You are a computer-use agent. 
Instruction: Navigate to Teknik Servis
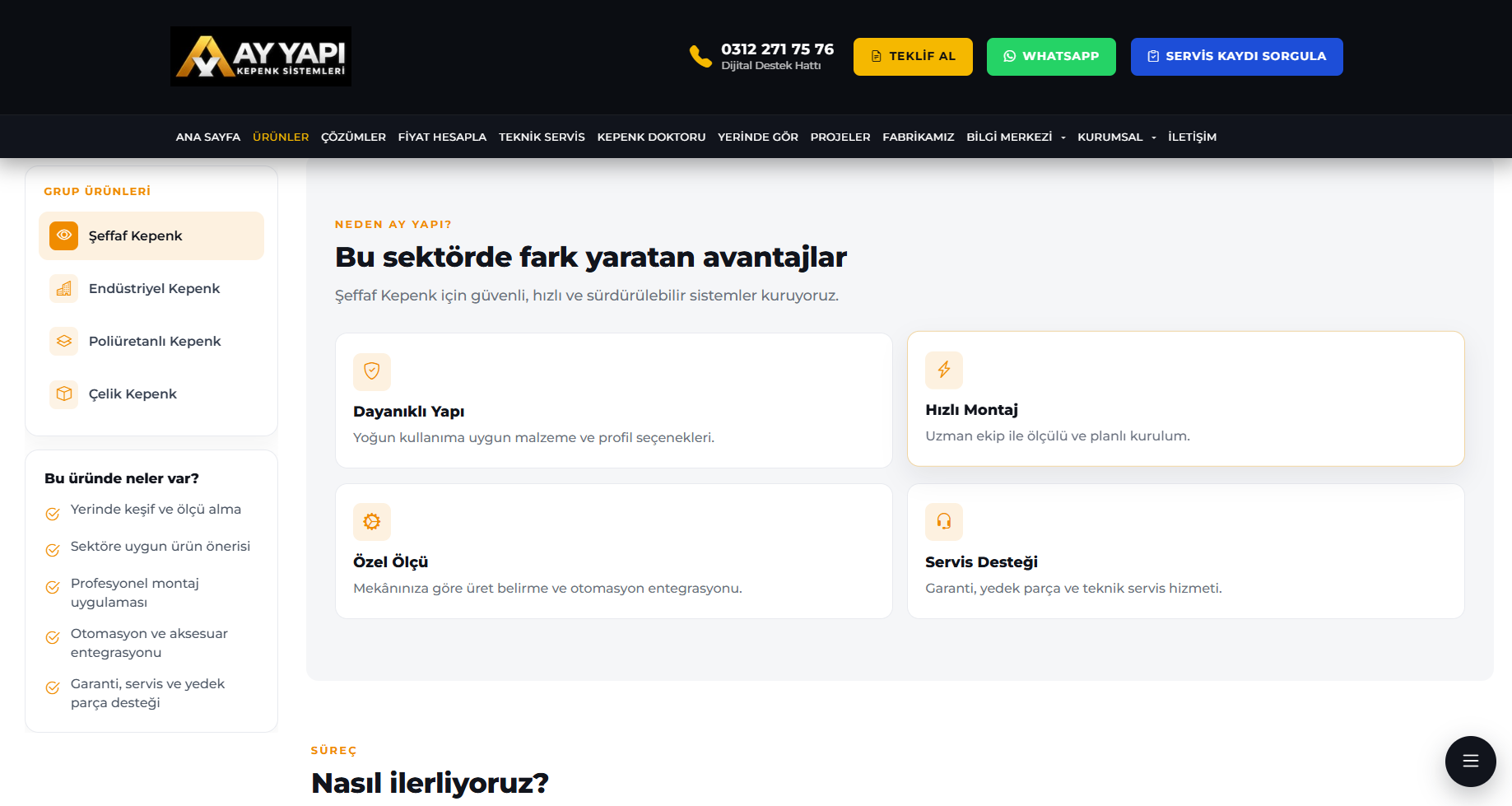tap(542, 137)
